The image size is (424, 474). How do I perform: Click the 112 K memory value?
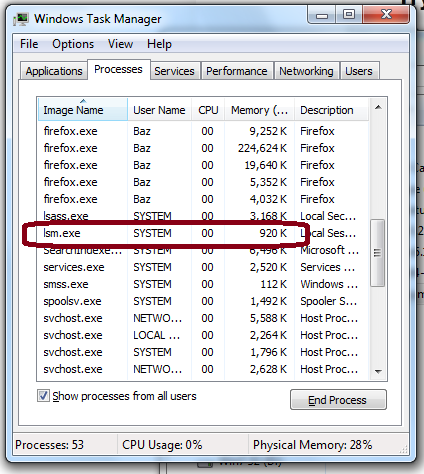273,284
